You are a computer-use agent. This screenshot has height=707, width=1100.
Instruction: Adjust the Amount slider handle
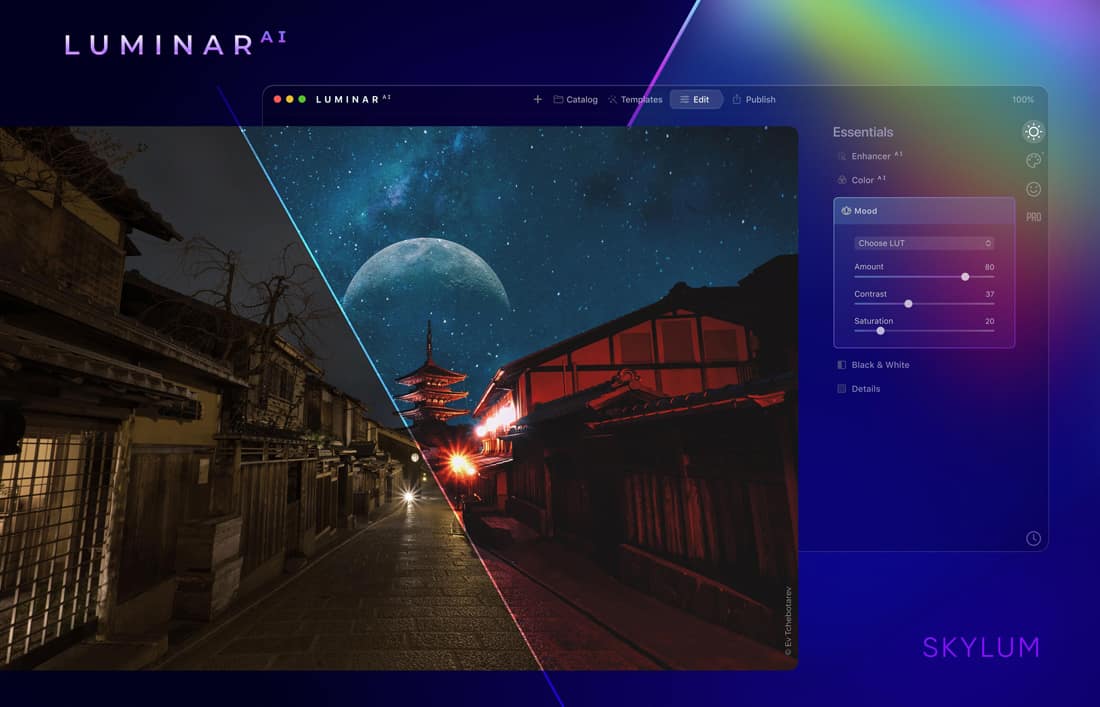pos(965,277)
